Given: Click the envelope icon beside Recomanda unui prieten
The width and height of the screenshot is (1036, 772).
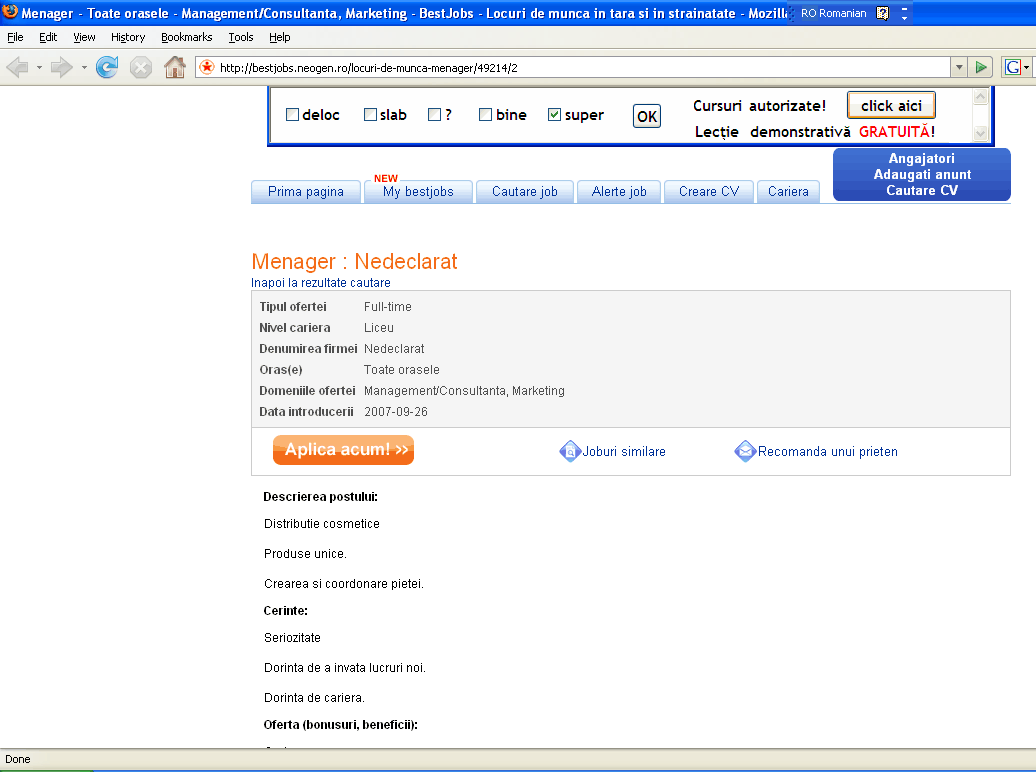Looking at the screenshot, I should point(745,451).
